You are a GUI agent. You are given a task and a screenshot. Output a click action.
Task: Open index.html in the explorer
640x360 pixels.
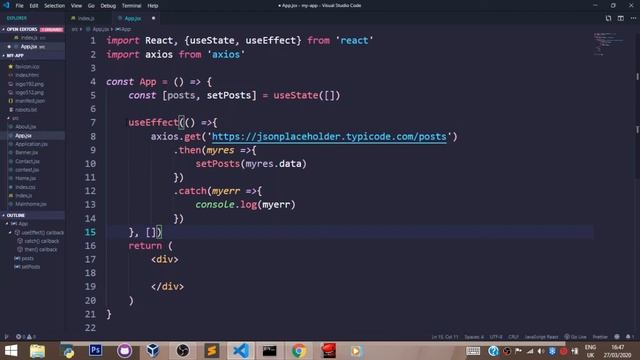click(27, 75)
